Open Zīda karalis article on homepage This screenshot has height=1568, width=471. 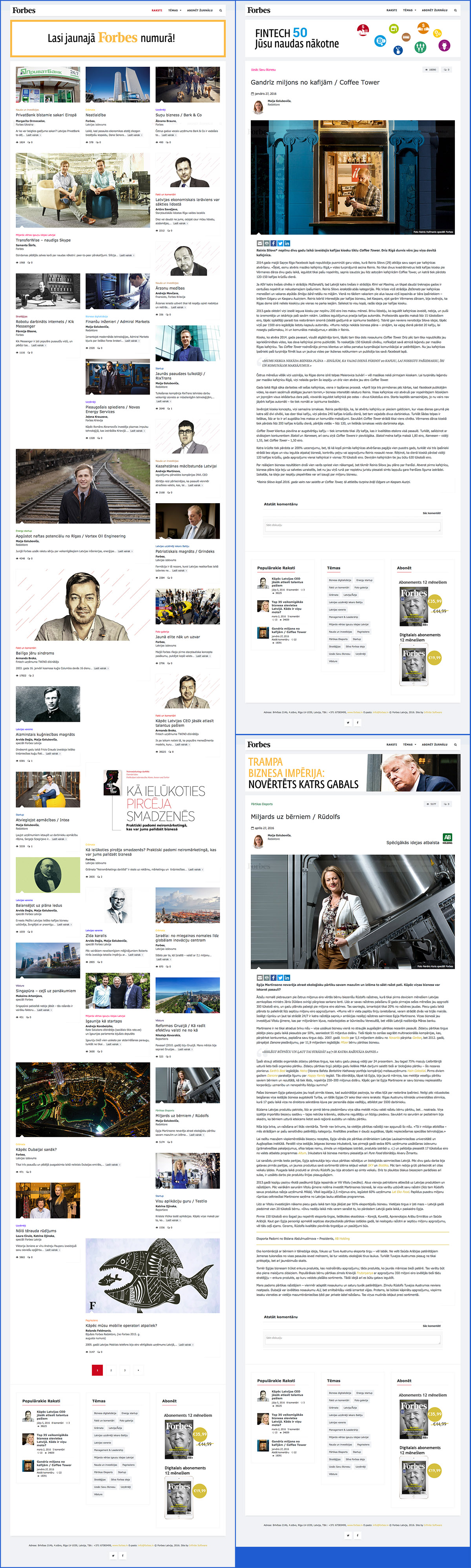96,936
